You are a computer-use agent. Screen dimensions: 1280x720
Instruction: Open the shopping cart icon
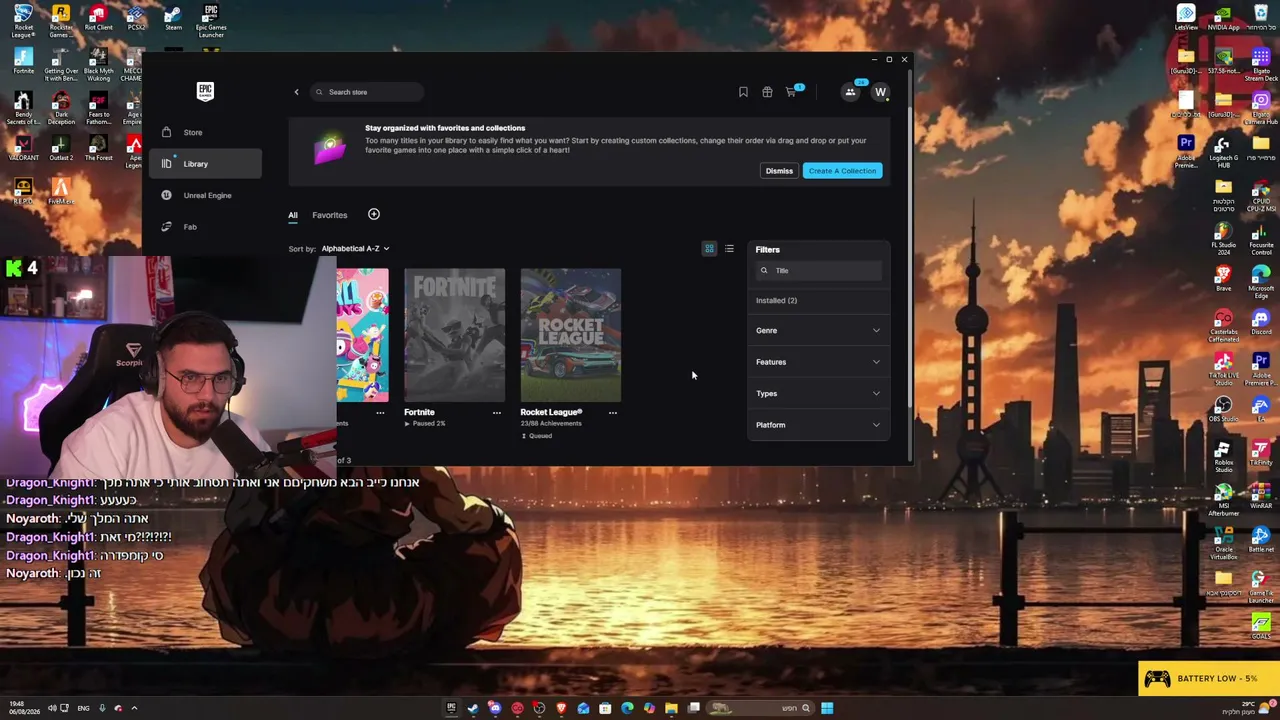791,92
